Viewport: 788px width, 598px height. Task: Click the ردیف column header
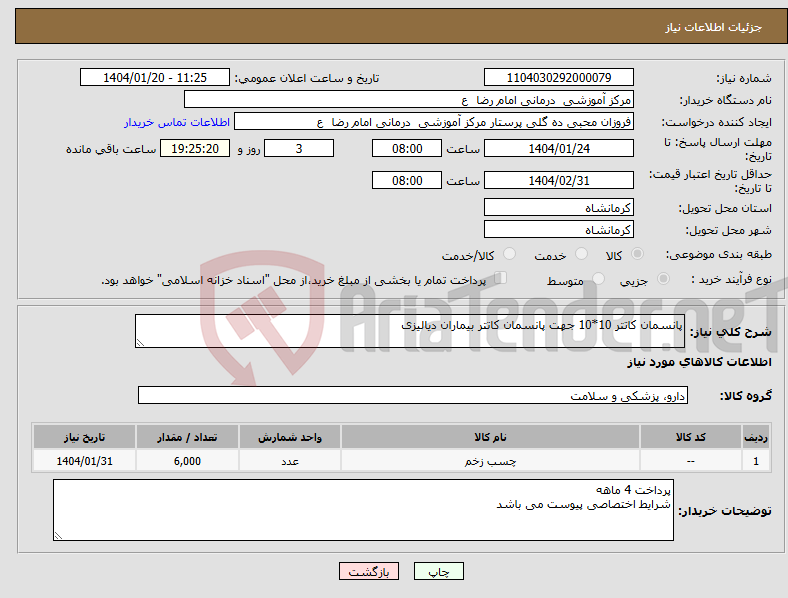click(x=756, y=437)
